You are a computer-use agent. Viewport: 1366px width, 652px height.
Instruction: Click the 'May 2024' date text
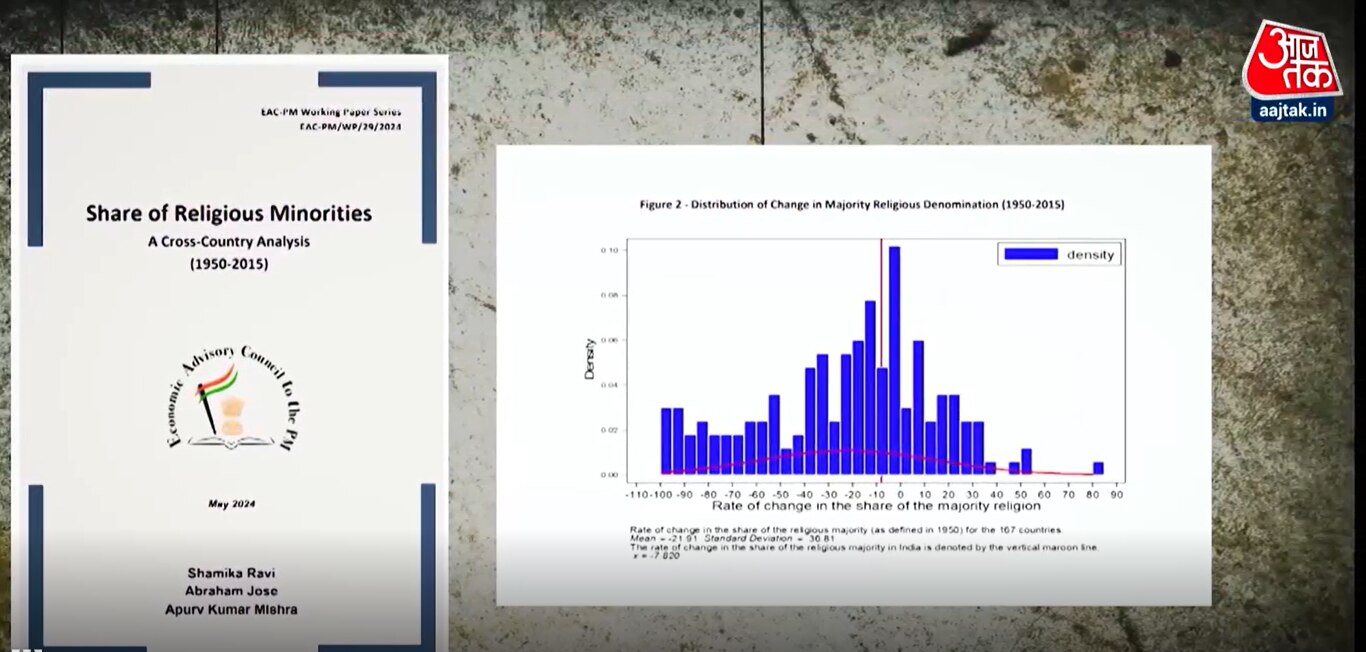[x=231, y=504]
